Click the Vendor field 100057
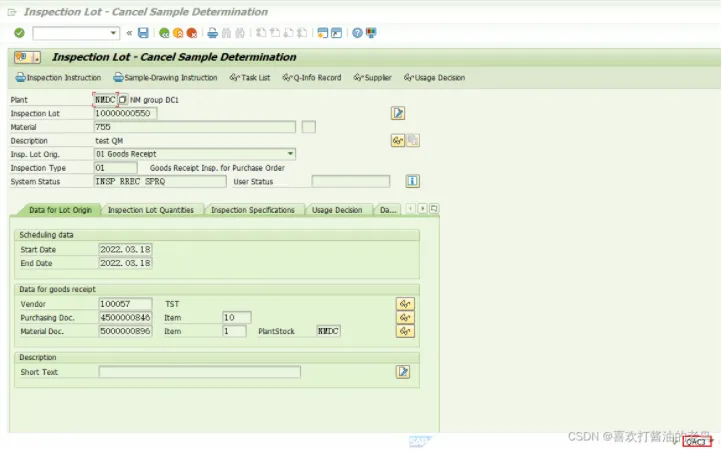Image resolution: width=722 pixels, height=453 pixels. coord(125,304)
